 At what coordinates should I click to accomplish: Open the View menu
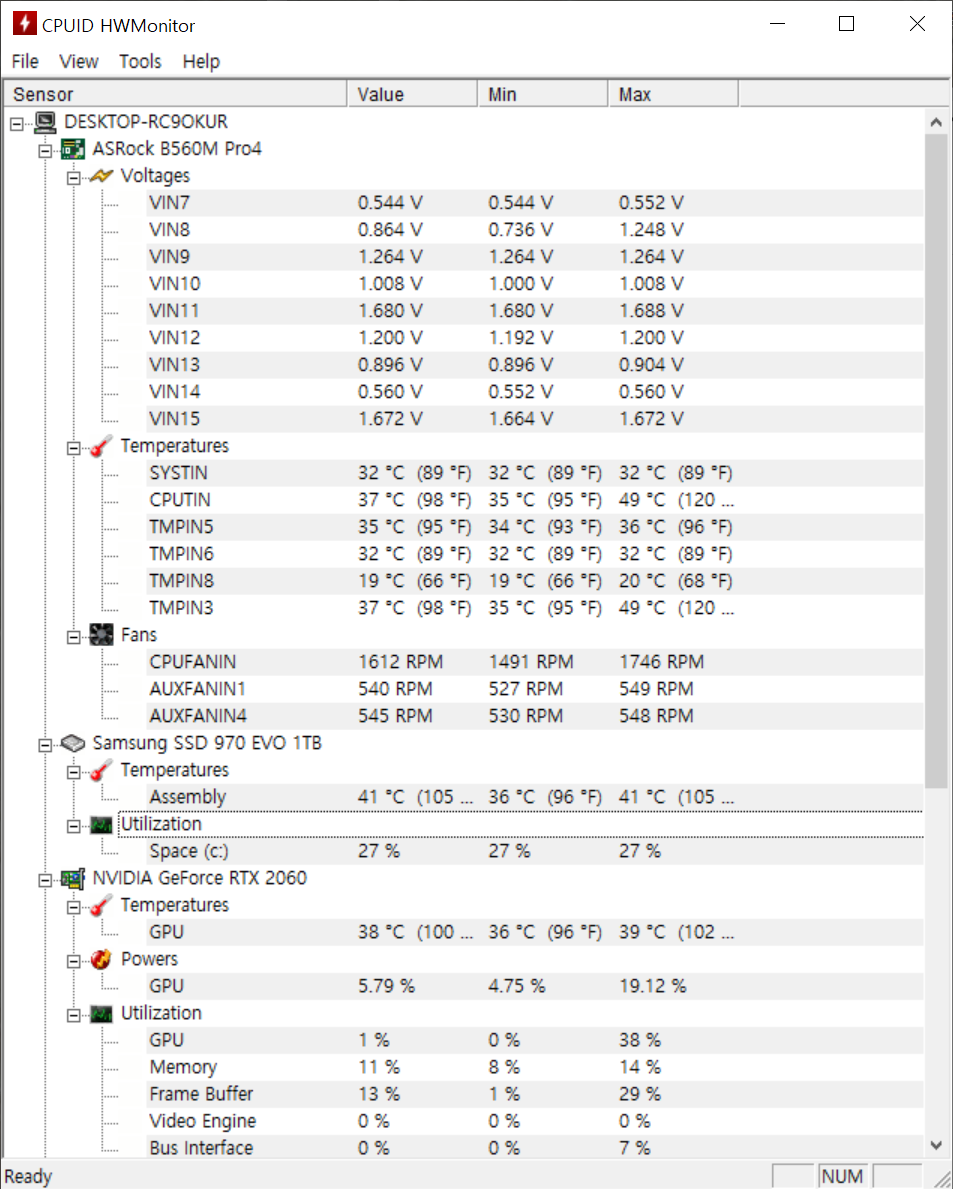79,61
